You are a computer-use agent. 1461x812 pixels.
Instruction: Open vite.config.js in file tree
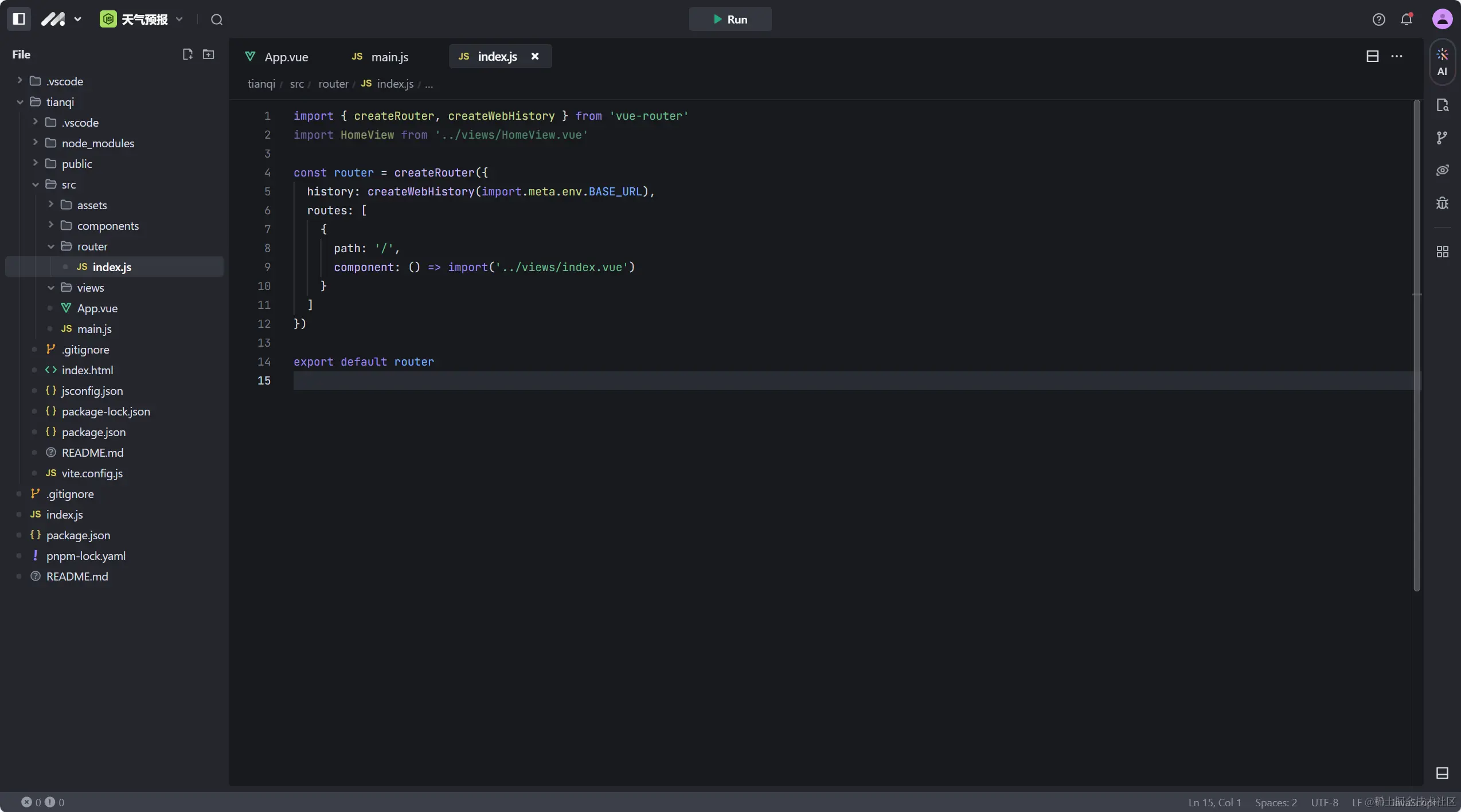[92, 473]
